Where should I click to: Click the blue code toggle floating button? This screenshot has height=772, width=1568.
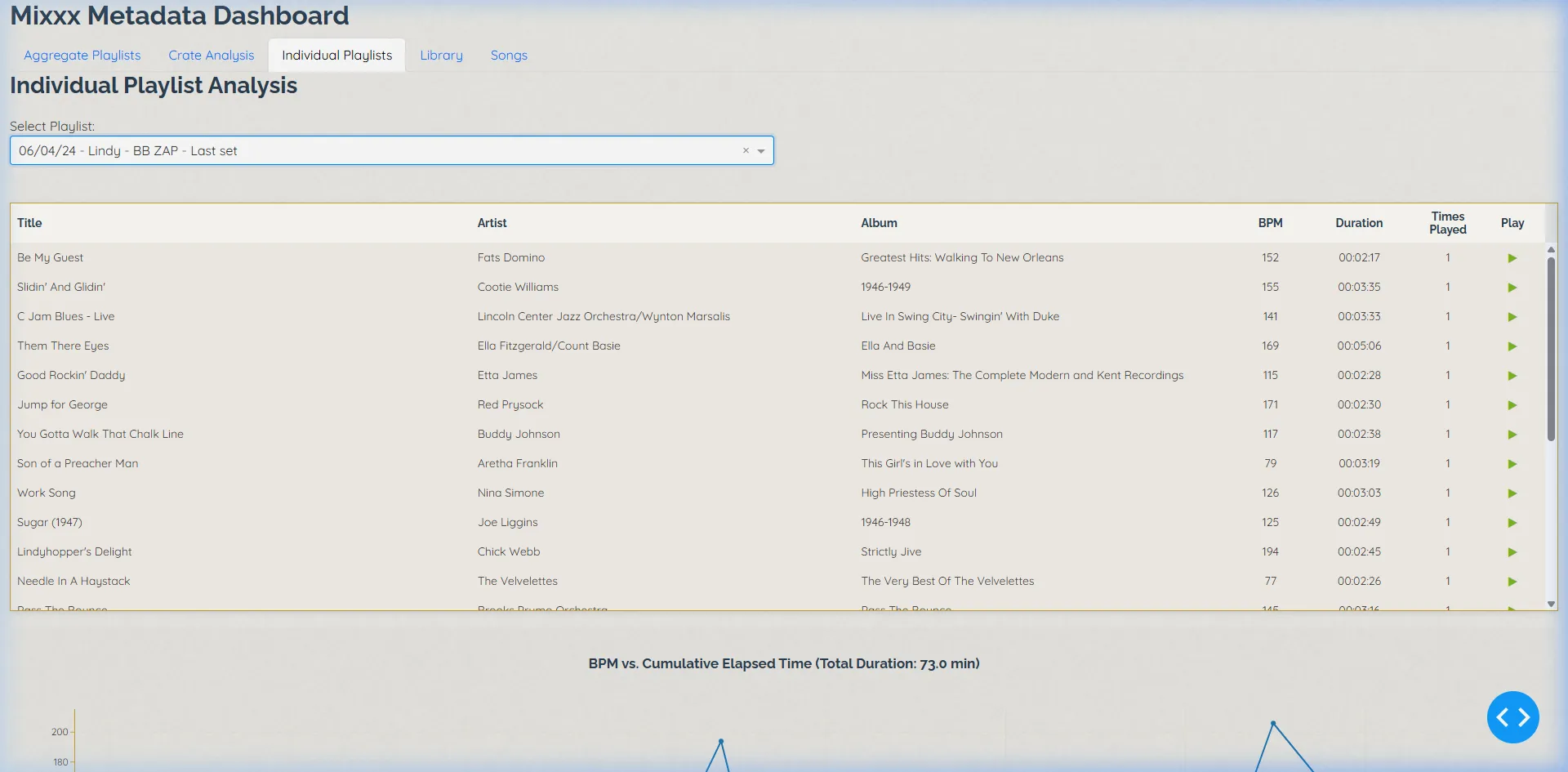(1512, 717)
